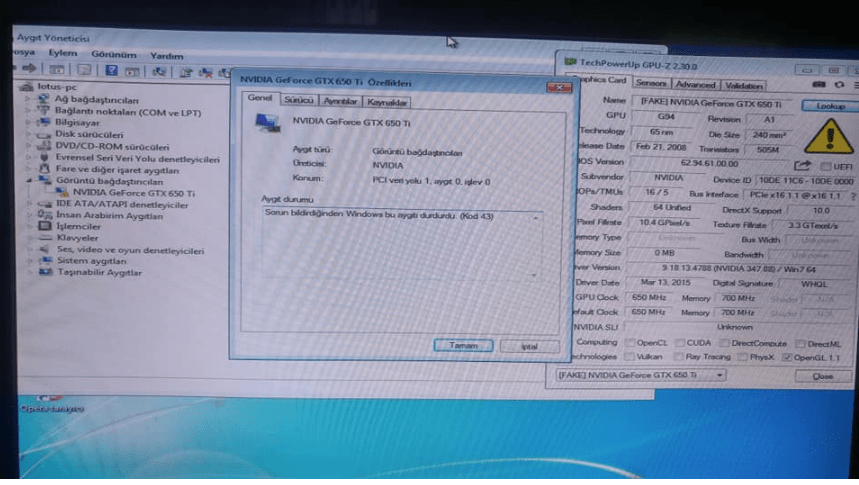
Task: Expand the IDE ATA/ATAPI denetleyiciler node
Action: [x=30, y=204]
